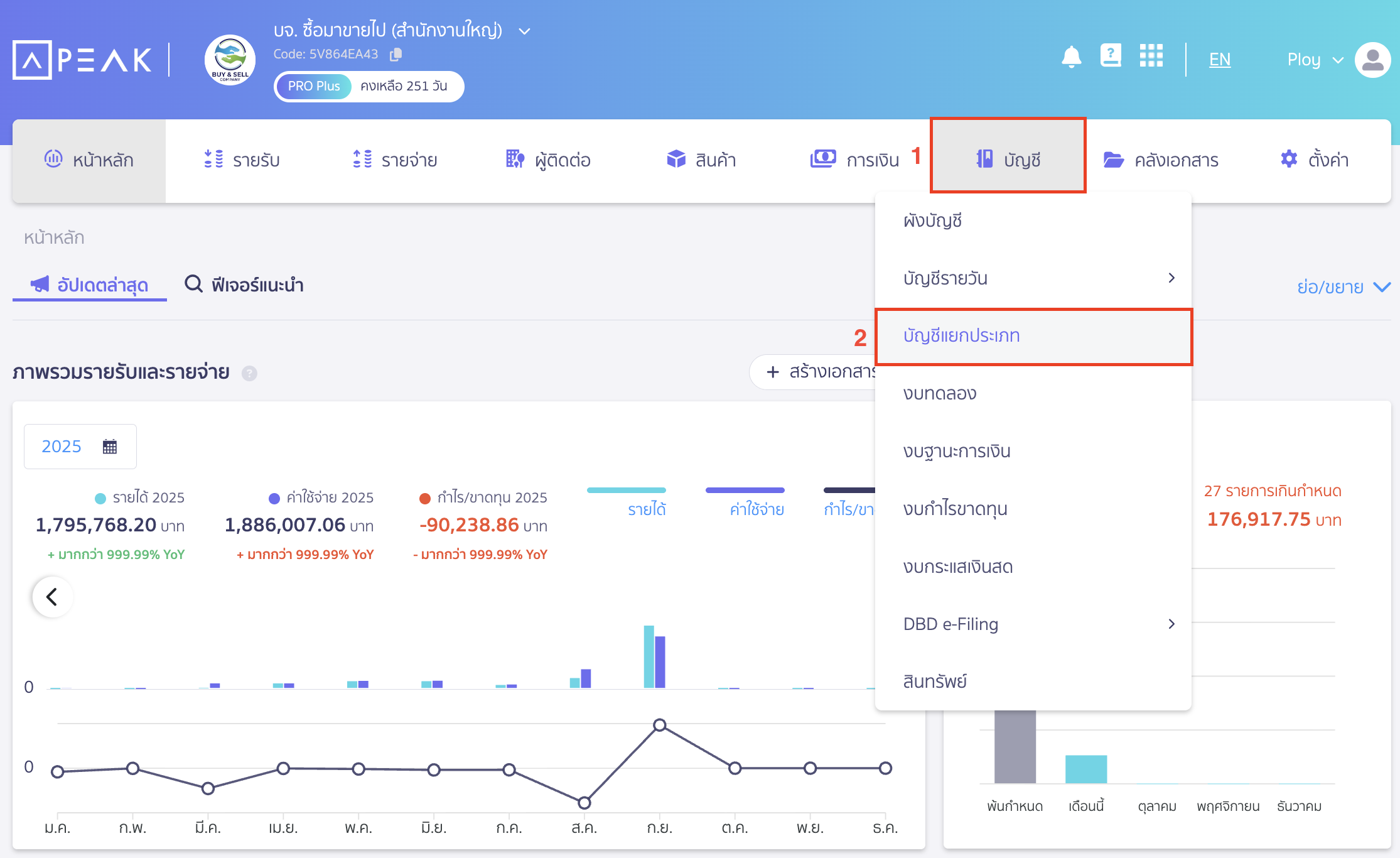Click the help question mark beside overview title
This screenshot has width=1400, height=858.
pos(249,374)
